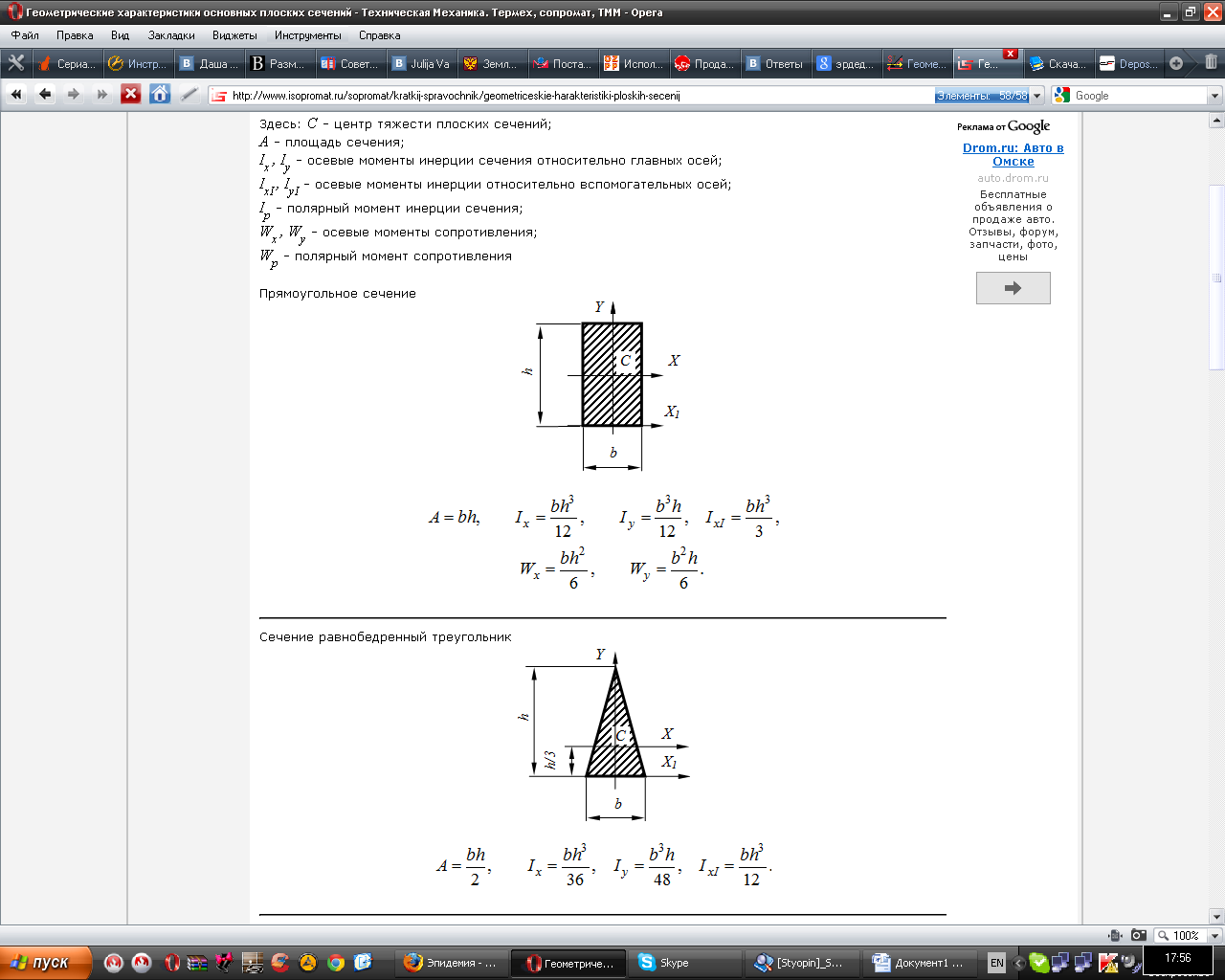Open the Закладки menu
Screen dimensions: 1225x980
pos(171,35)
